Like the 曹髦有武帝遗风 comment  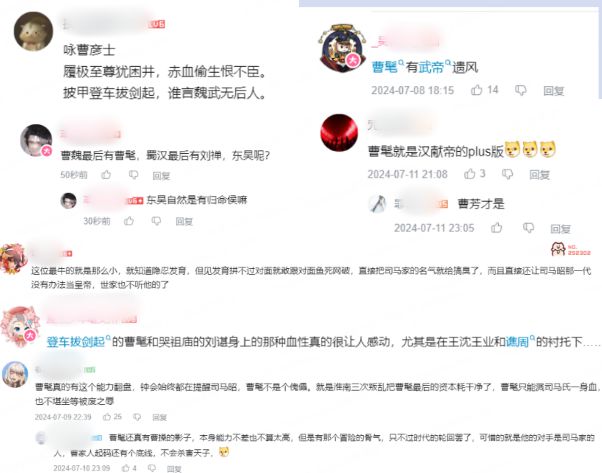point(476,90)
